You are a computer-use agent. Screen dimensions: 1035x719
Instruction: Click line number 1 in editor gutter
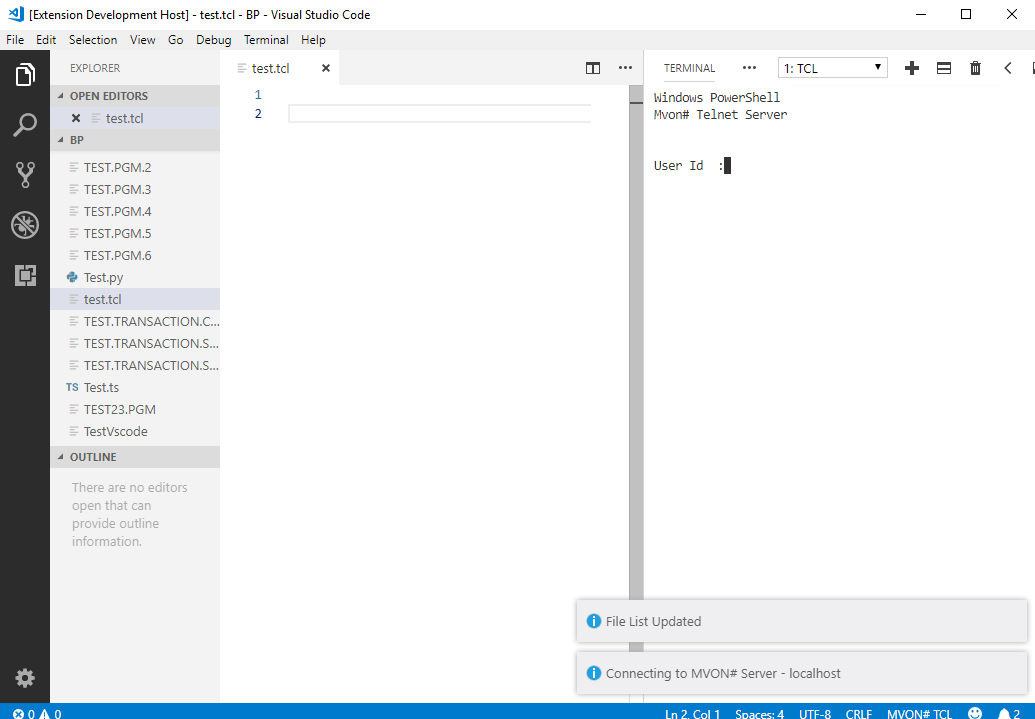258,94
